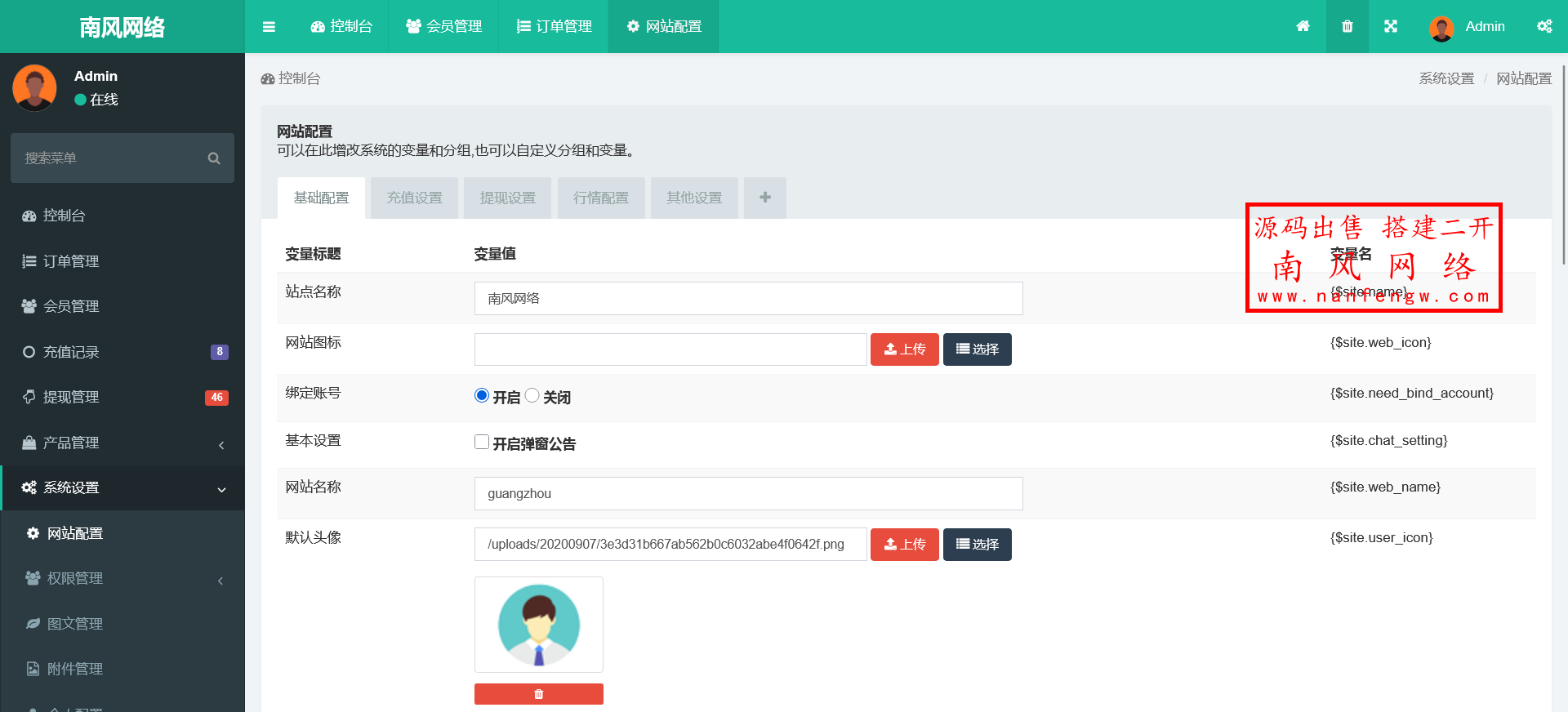Click 上传 button for 网站图标
The width and height of the screenshot is (1568, 712).
tap(904, 349)
